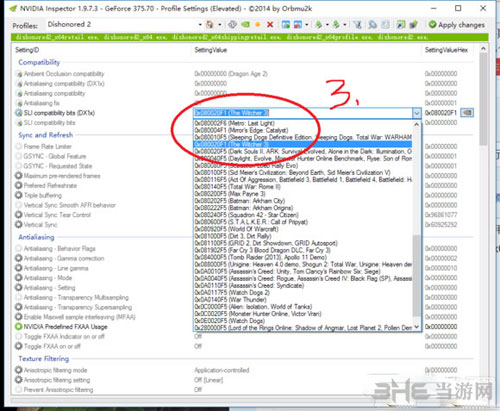Click the home profile icon in toolbar
Viewport: 500px width, 411px height.
coord(210,24)
